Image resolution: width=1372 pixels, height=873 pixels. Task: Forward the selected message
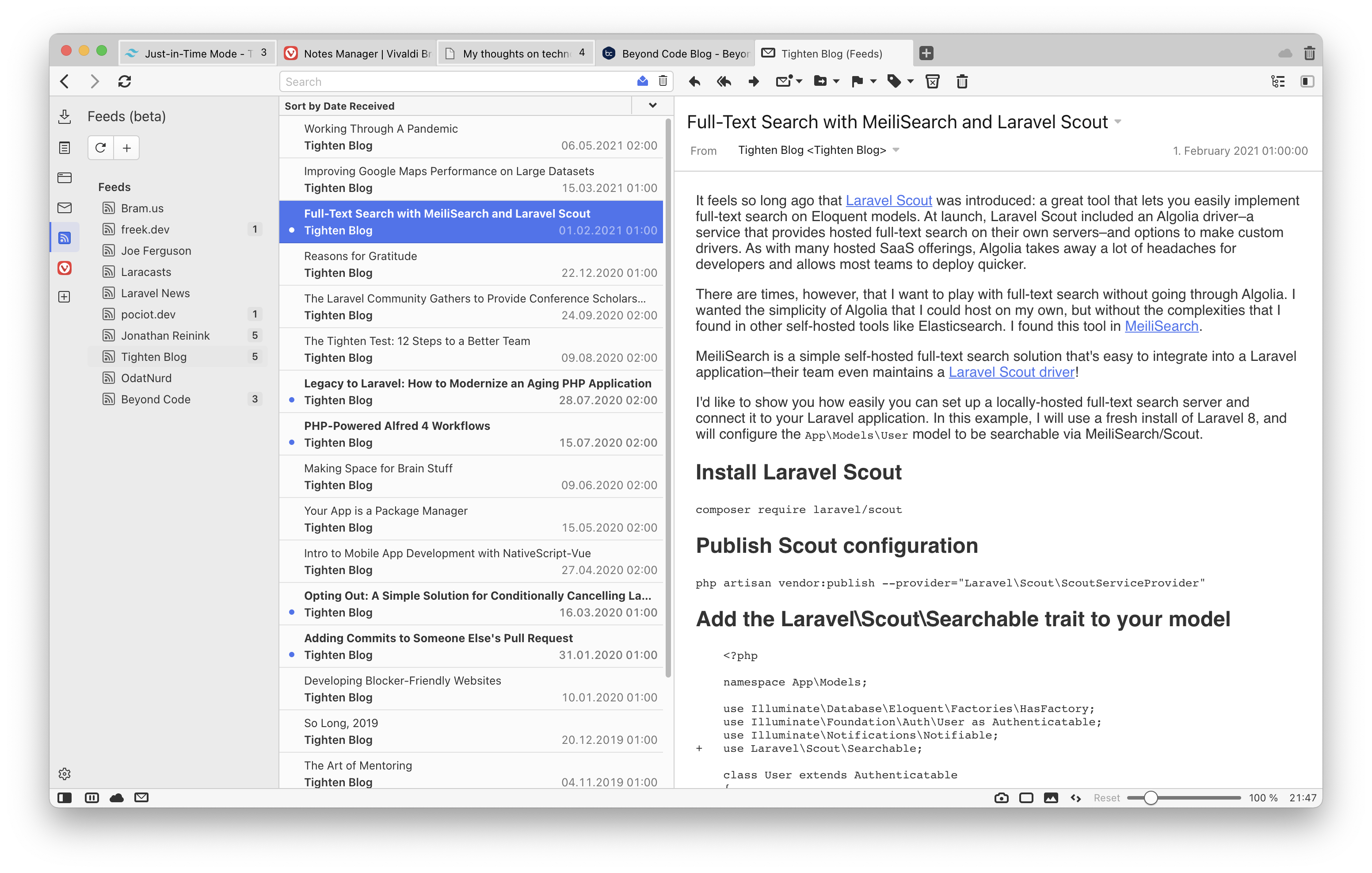coord(753,81)
